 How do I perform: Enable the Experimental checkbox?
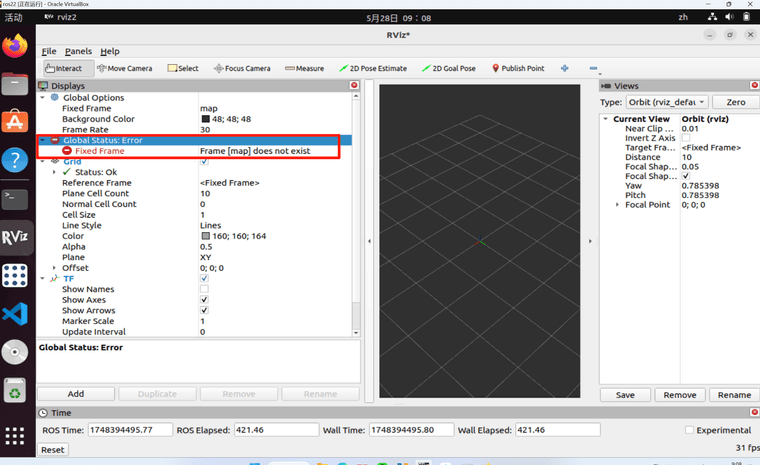(x=689, y=430)
